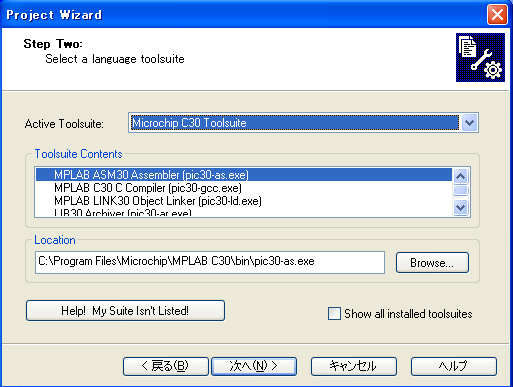Select MPLAB ASM30 Assembler entry
The height and width of the screenshot is (387, 513).
coord(244,175)
